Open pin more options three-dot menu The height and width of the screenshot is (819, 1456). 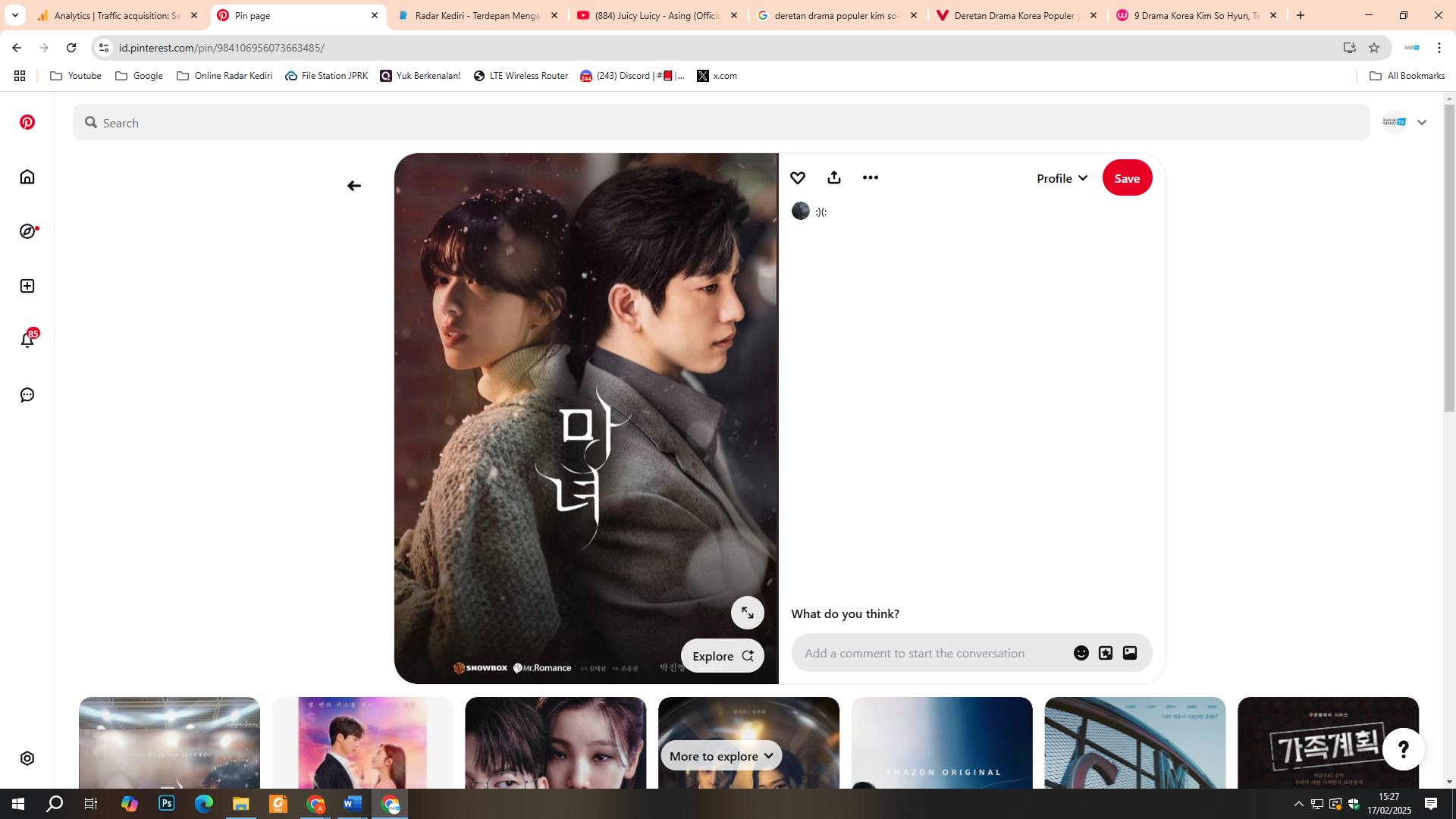(x=871, y=177)
